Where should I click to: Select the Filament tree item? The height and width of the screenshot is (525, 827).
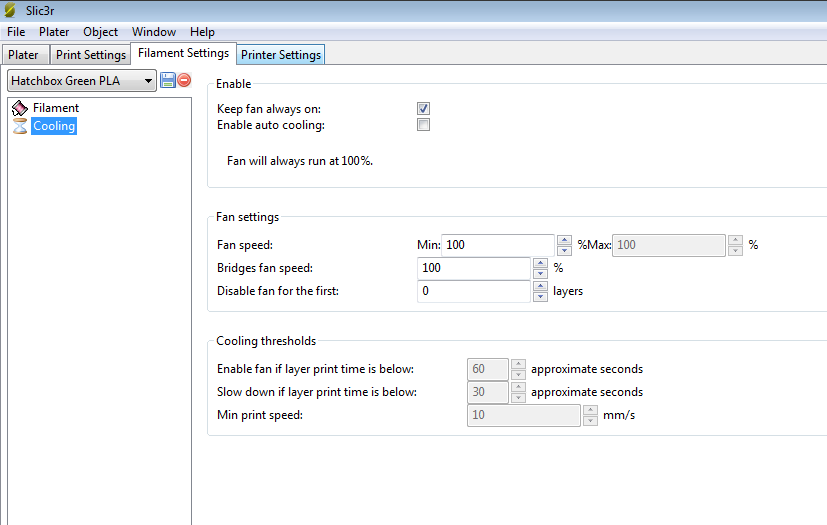[55, 108]
